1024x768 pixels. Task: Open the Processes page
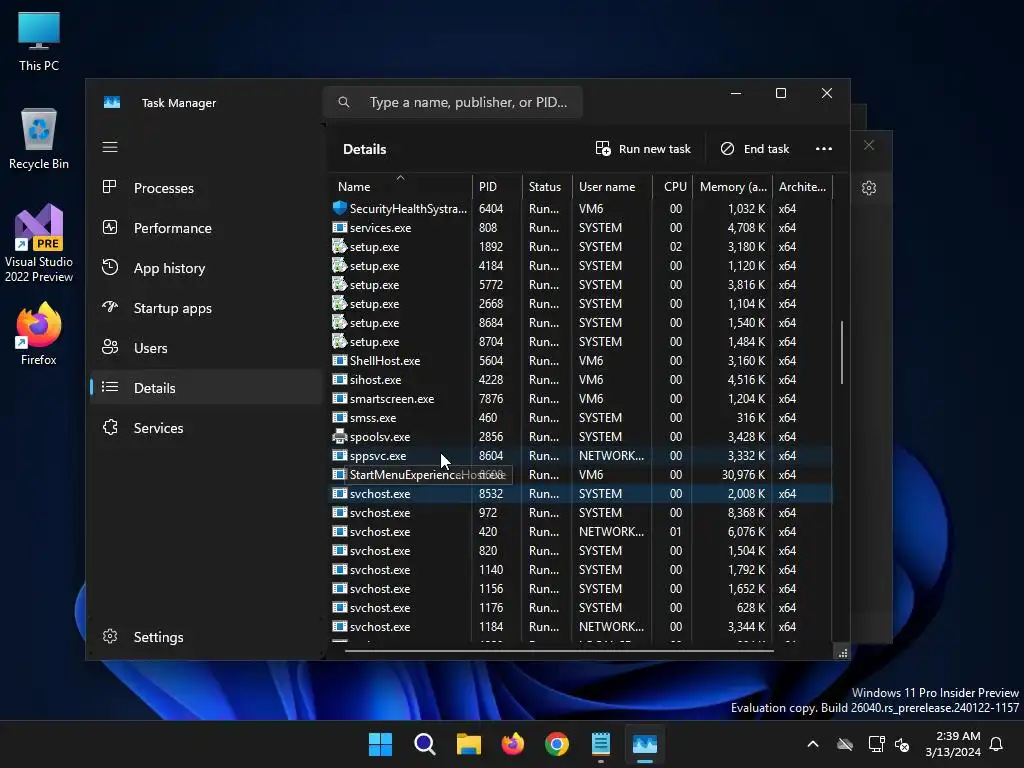click(x=206, y=188)
